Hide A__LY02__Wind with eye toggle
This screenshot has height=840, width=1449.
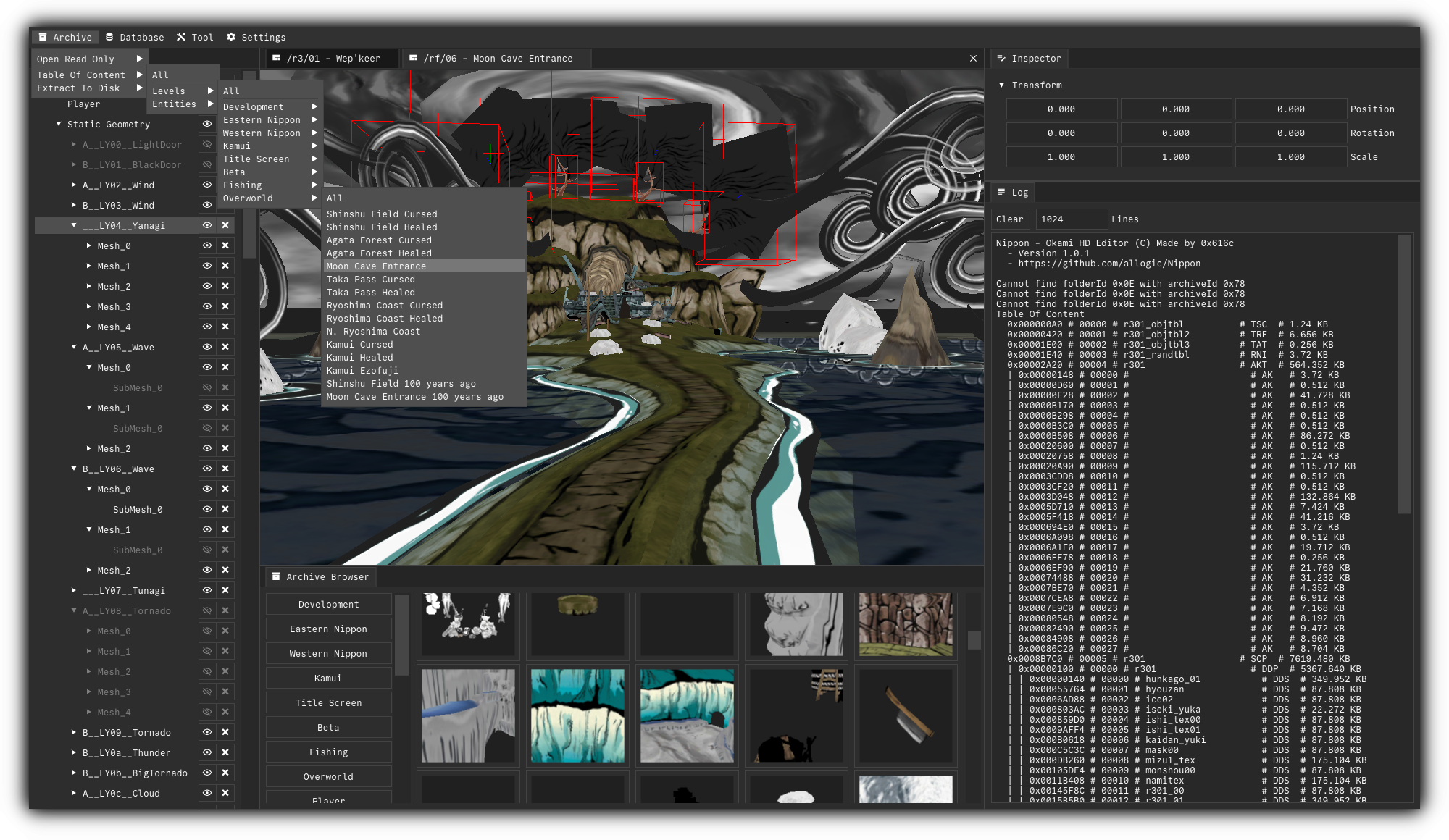click(x=207, y=185)
